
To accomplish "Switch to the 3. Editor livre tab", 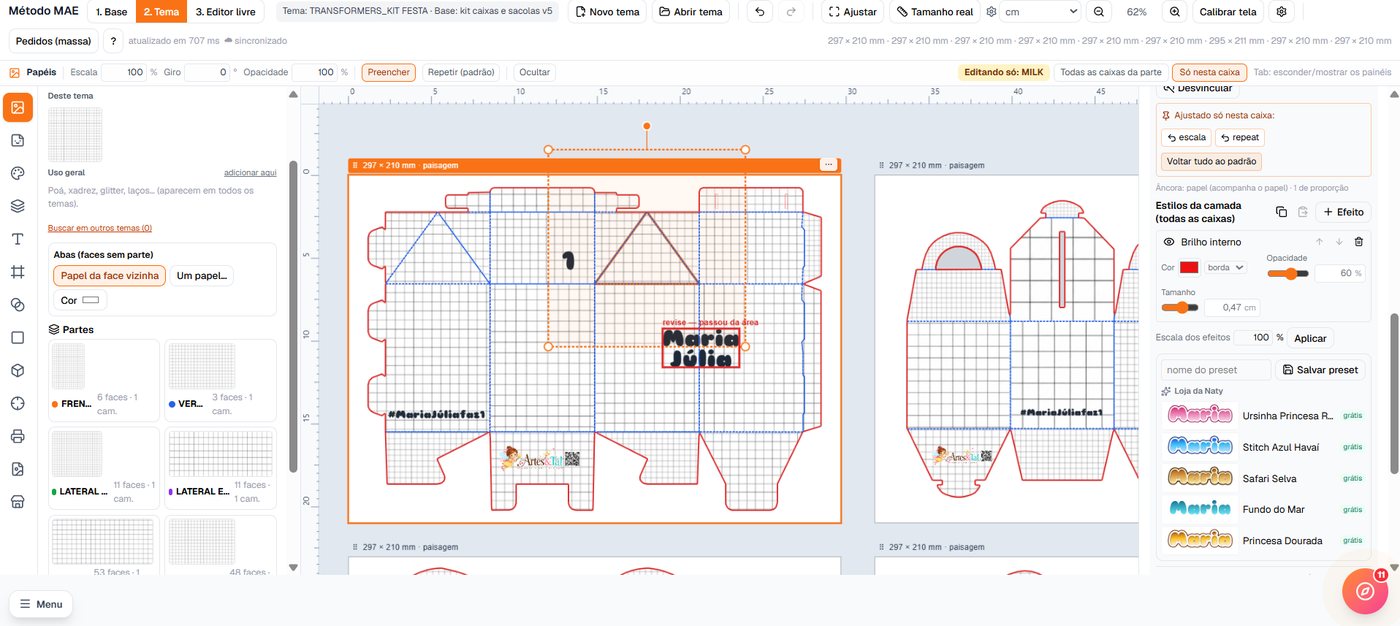I will pos(225,12).
